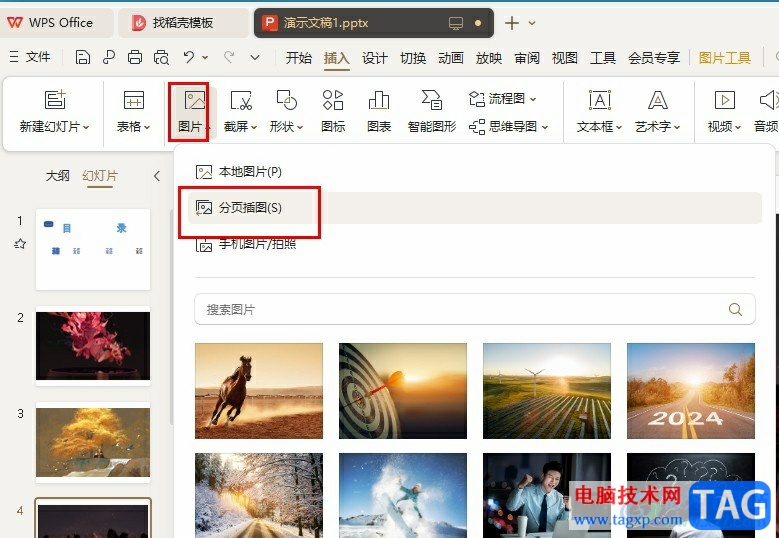The width and height of the screenshot is (779, 538).
Task: Click the 形状 shapes icon
Action: tap(287, 99)
